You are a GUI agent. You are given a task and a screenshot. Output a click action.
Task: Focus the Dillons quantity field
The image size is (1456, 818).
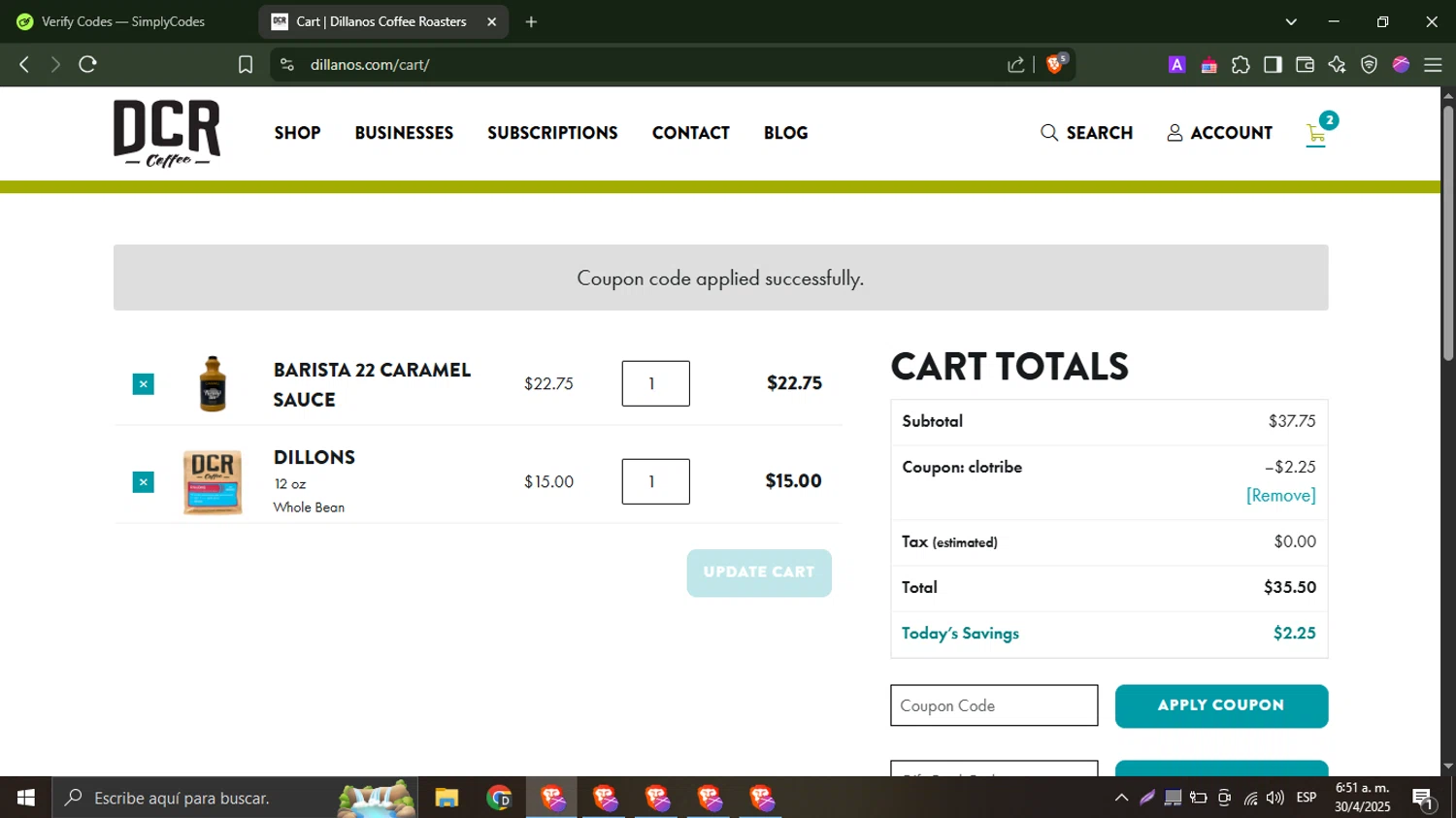pos(655,481)
